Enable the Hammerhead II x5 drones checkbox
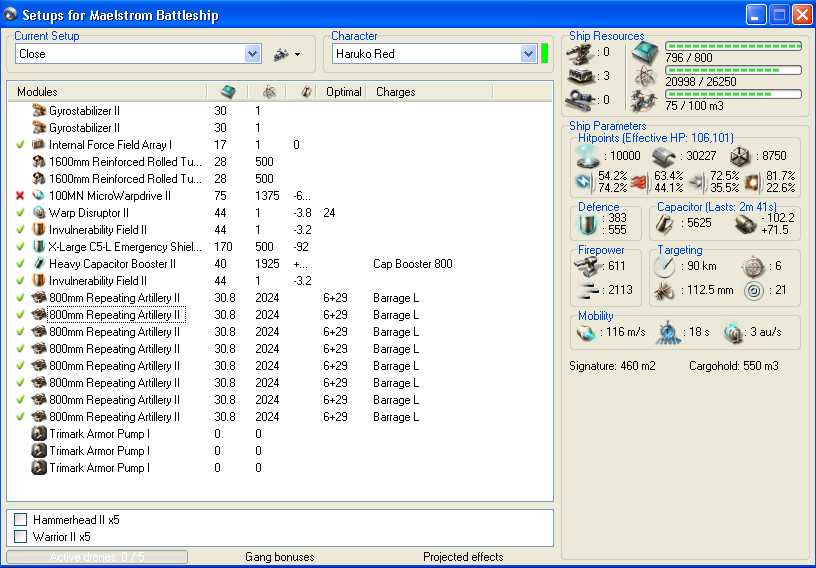This screenshot has height=568, width=816. tap(21, 520)
